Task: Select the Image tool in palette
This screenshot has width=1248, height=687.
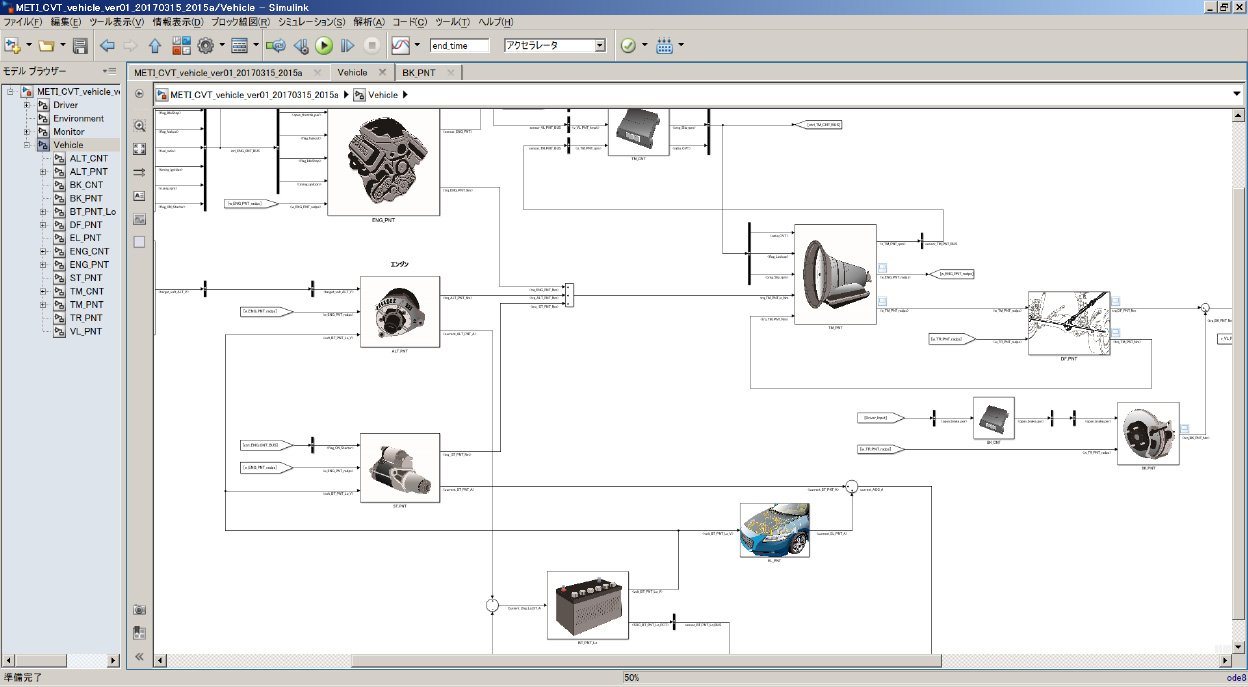Action: [x=140, y=219]
